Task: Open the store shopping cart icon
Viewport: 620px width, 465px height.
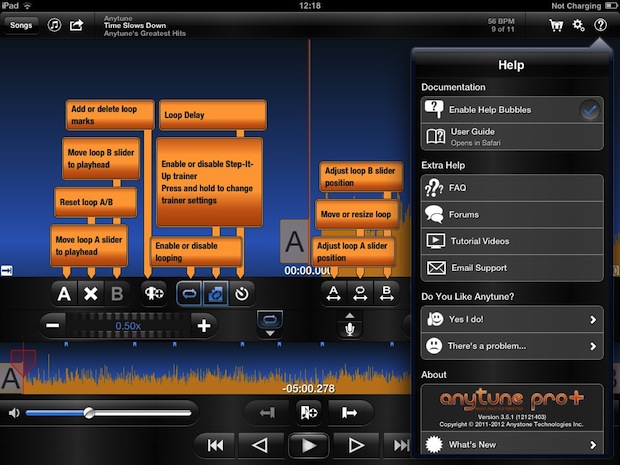Action: click(x=556, y=26)
